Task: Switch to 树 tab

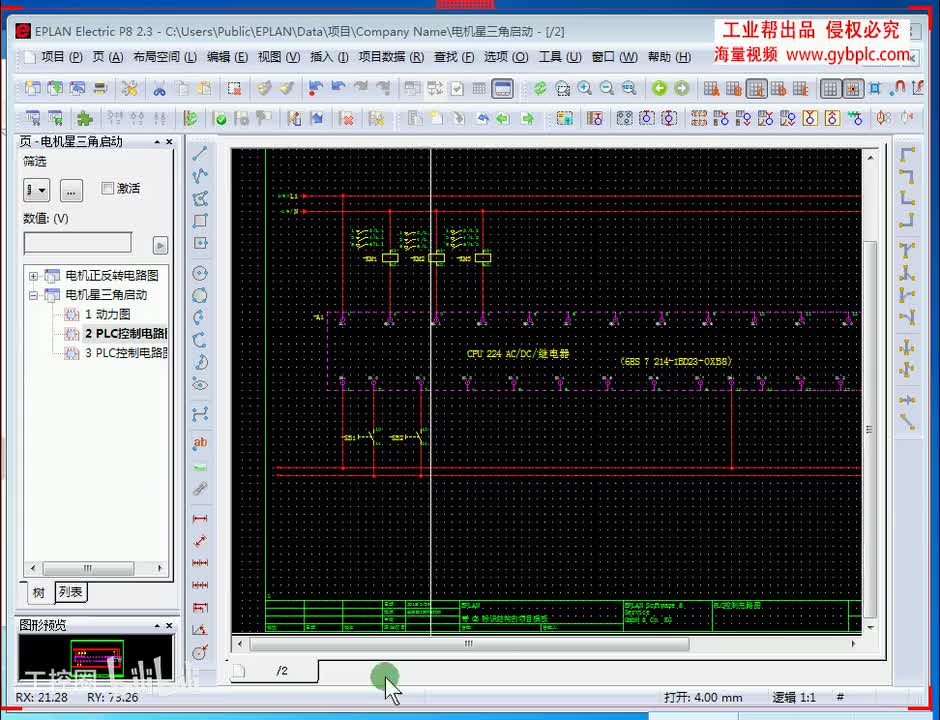Action: pos(38,593)
